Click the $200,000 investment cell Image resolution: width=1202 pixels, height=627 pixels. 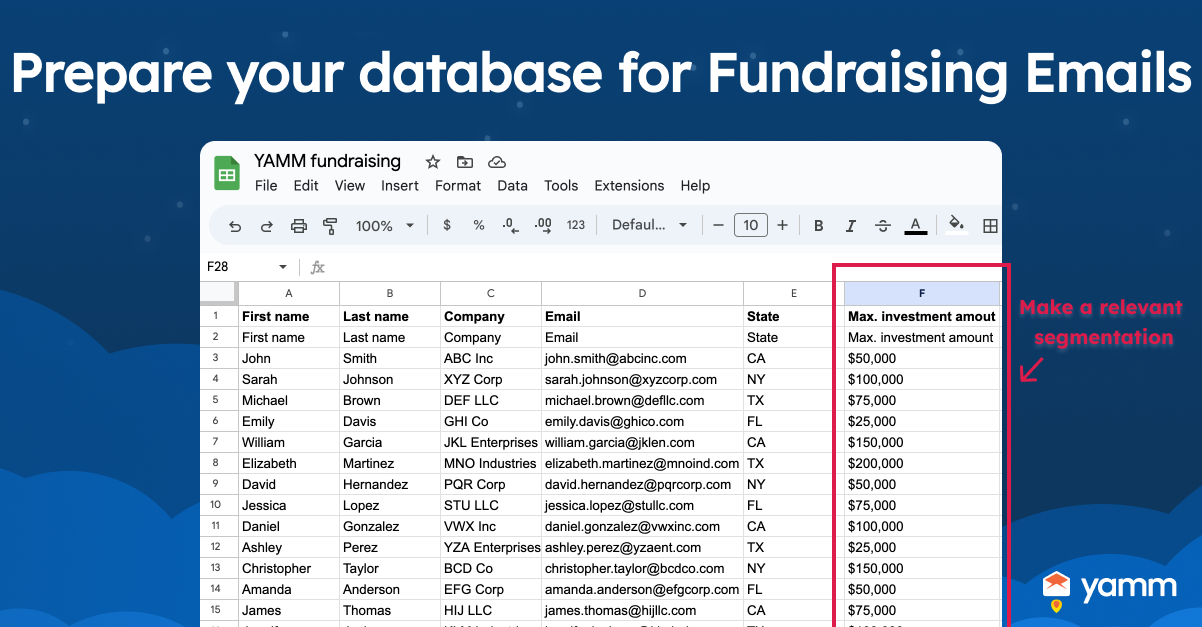[x=922, y=463]
